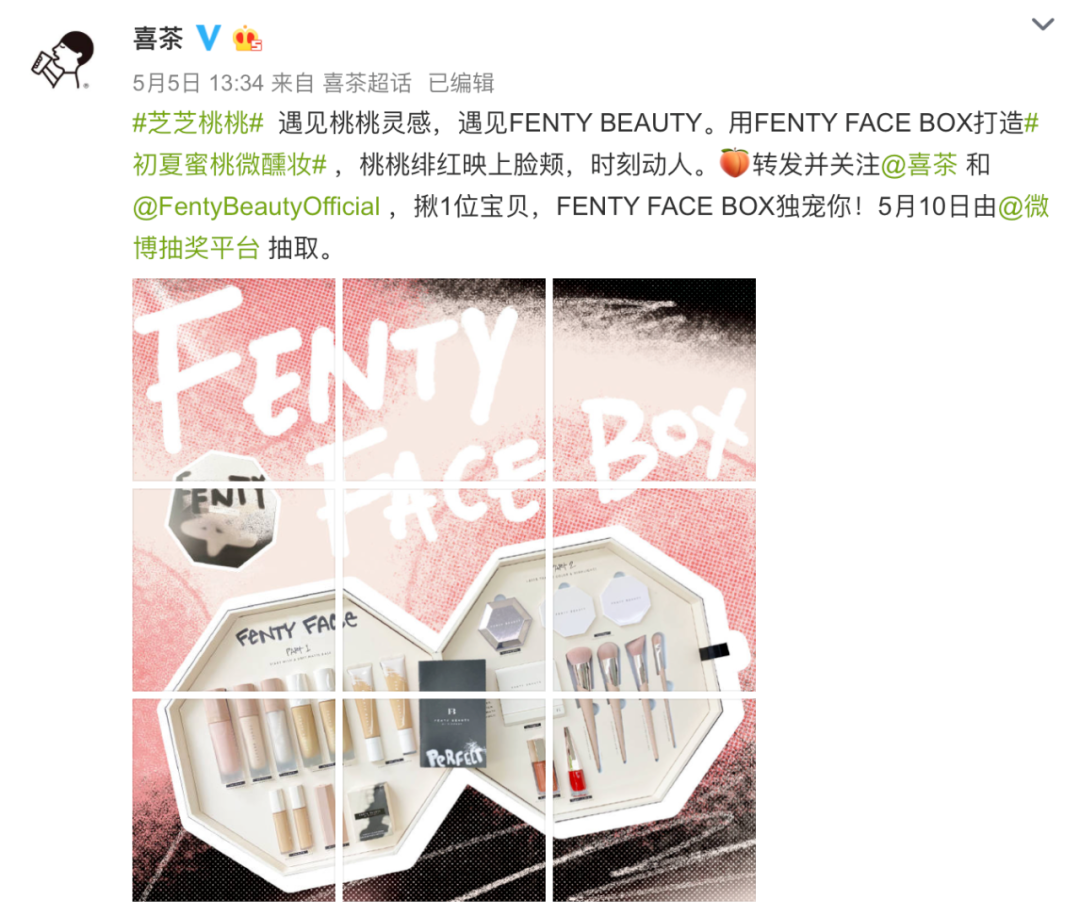Open the center image tile showing FACE lettering
The image size is (1080, 911).
[x=444, y=590]
